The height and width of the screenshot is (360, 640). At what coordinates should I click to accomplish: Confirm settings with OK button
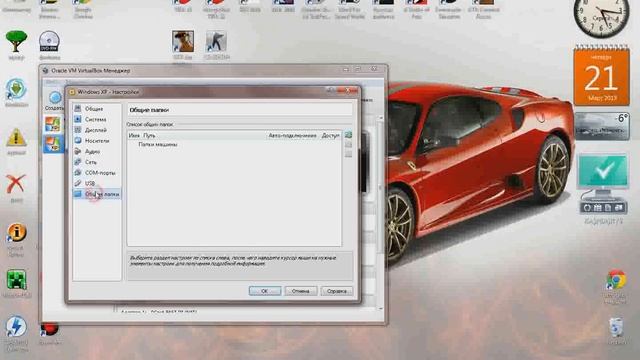[265, 291]
